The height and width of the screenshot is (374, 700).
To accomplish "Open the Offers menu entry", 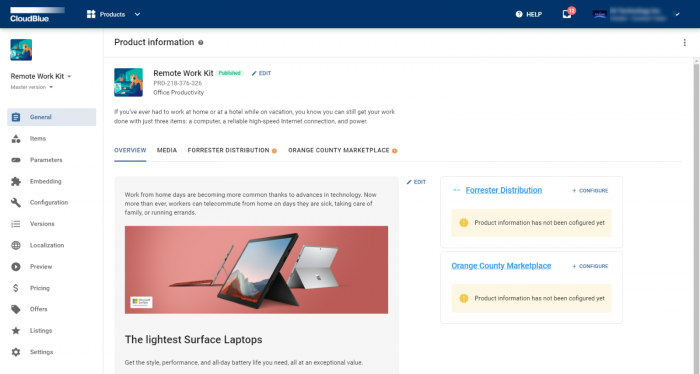I will point(52,309).
